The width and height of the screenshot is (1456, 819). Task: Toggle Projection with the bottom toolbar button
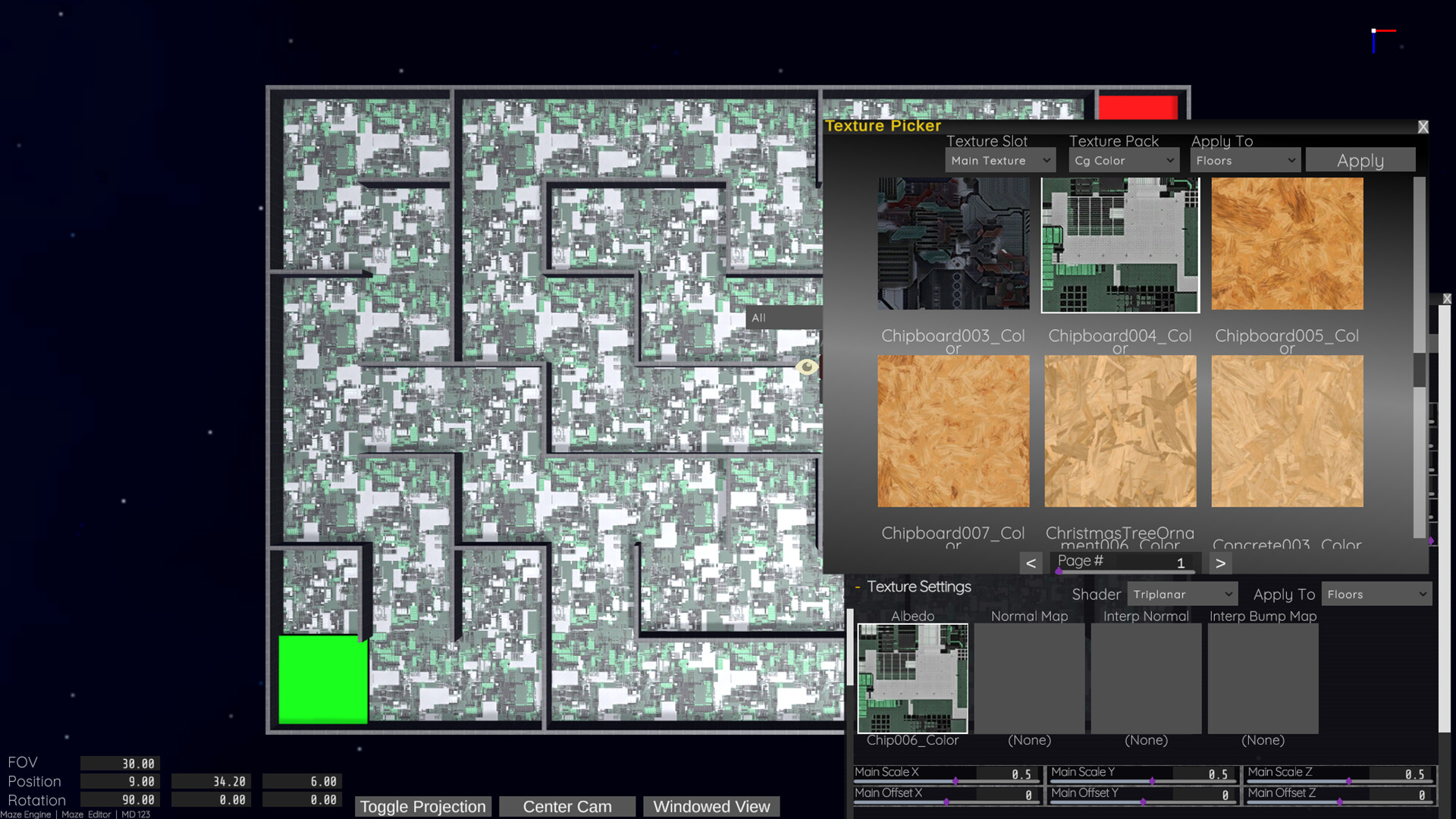tap(422, 806)
